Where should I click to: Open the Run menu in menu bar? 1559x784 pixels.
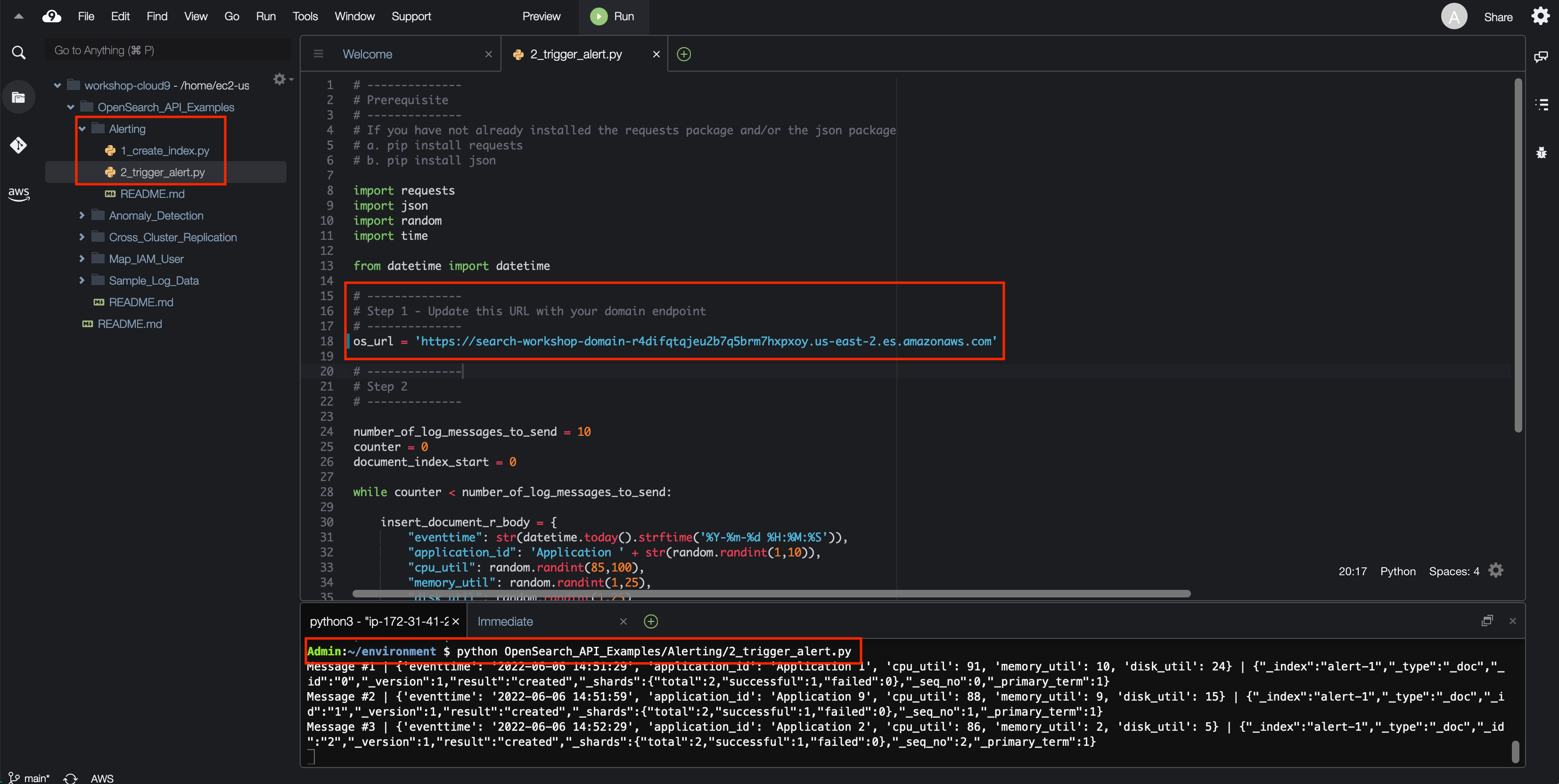pos(266,16)
